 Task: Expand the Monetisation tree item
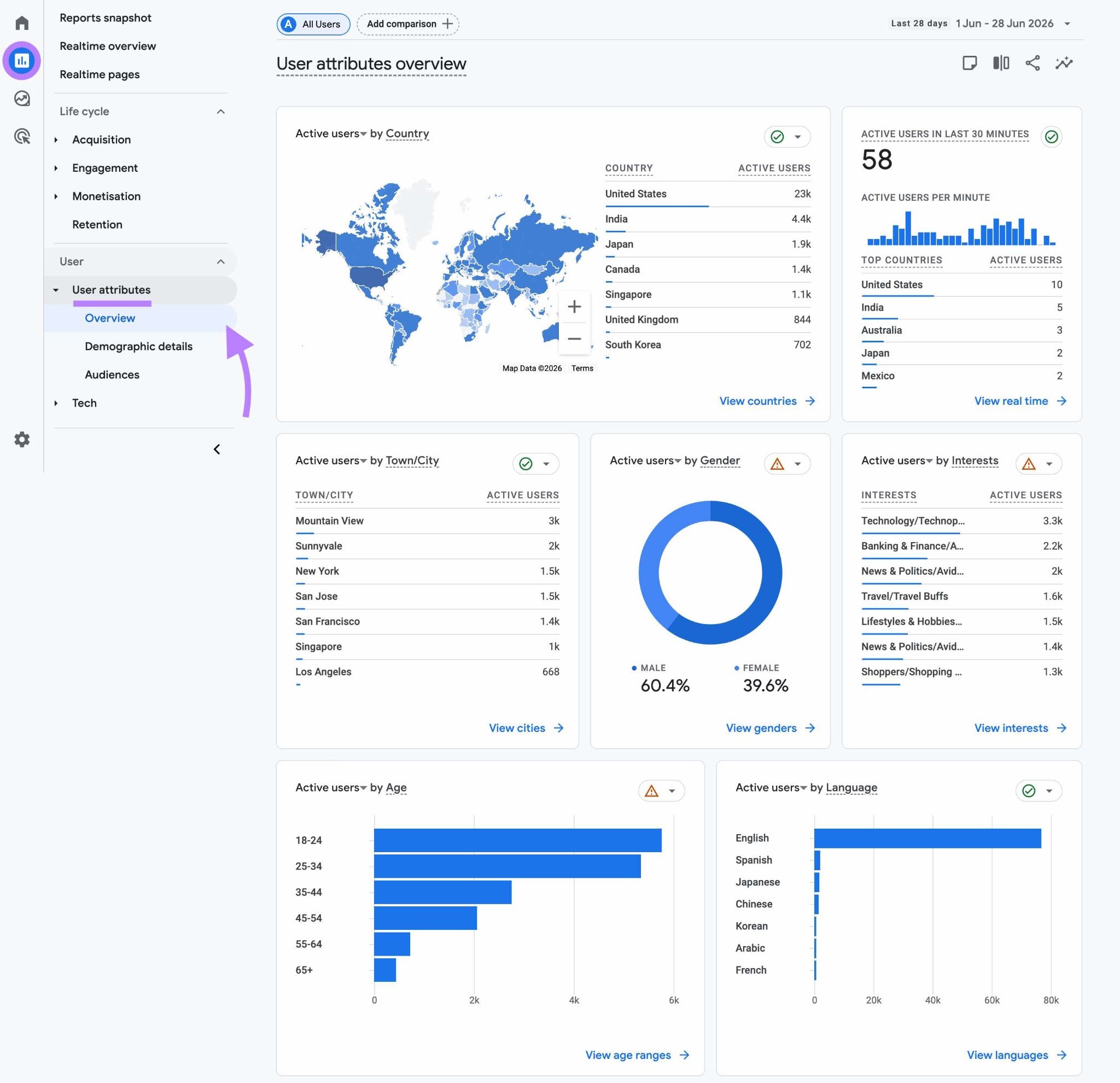click(56, 196)
